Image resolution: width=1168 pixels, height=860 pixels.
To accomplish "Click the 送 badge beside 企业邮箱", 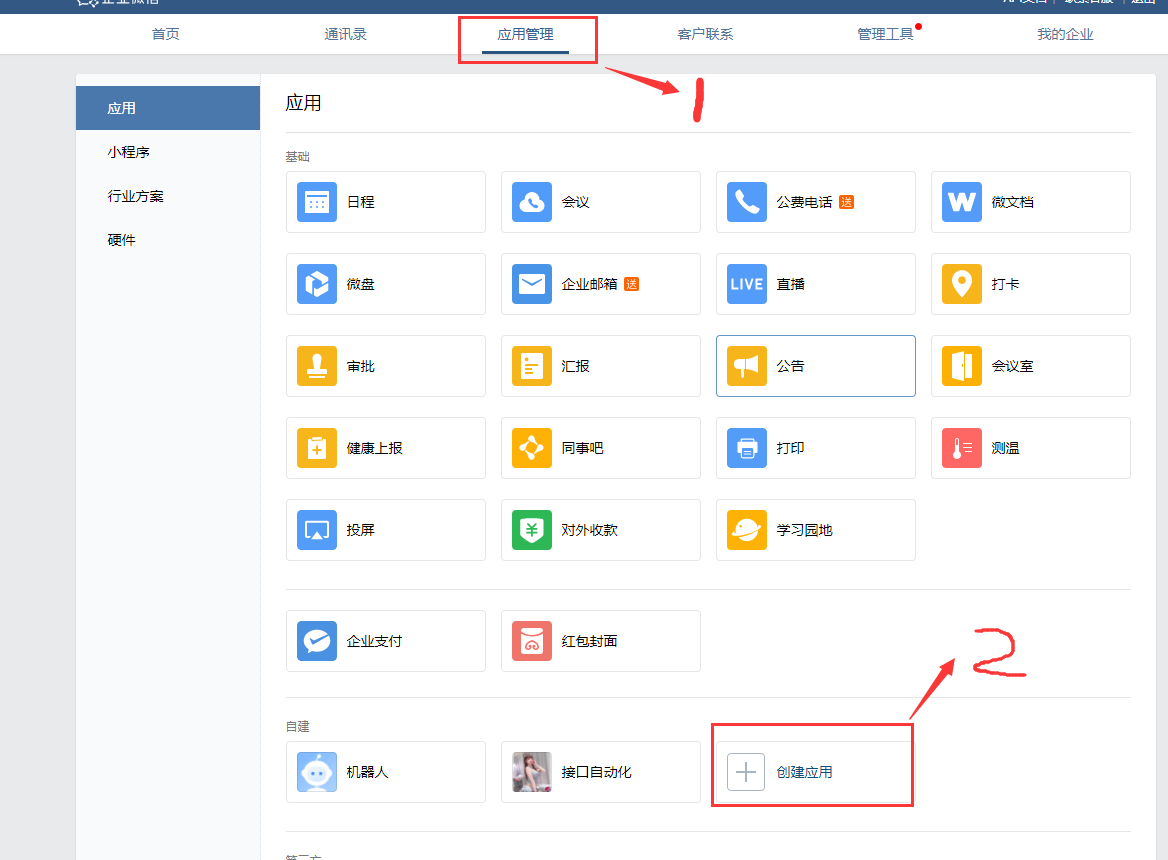I will click(632, 284).
